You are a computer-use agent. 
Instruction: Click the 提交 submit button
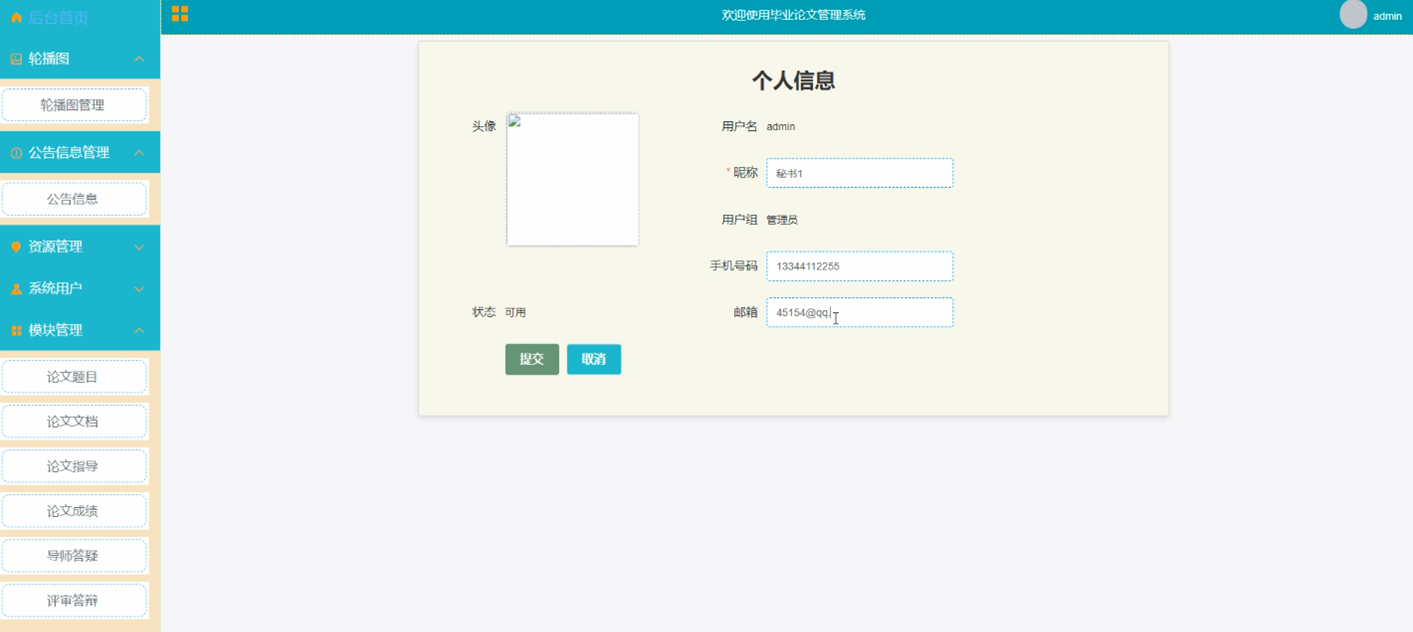[x=532, y=360]
